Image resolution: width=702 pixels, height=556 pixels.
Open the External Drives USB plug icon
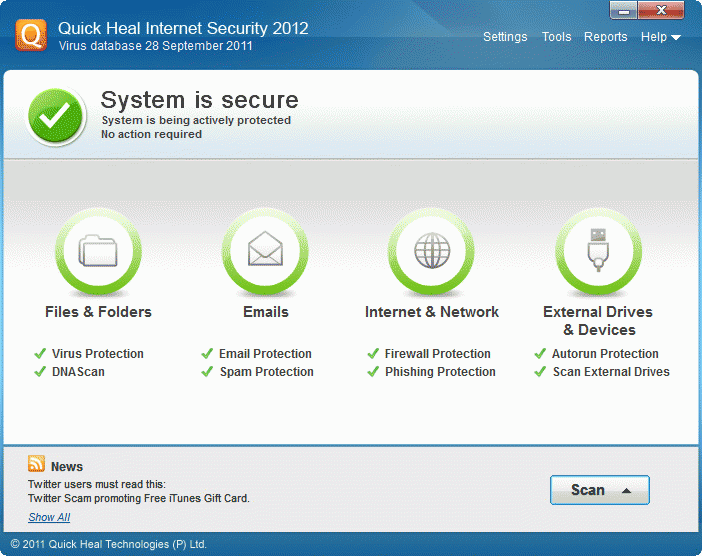tap(598, 252)
